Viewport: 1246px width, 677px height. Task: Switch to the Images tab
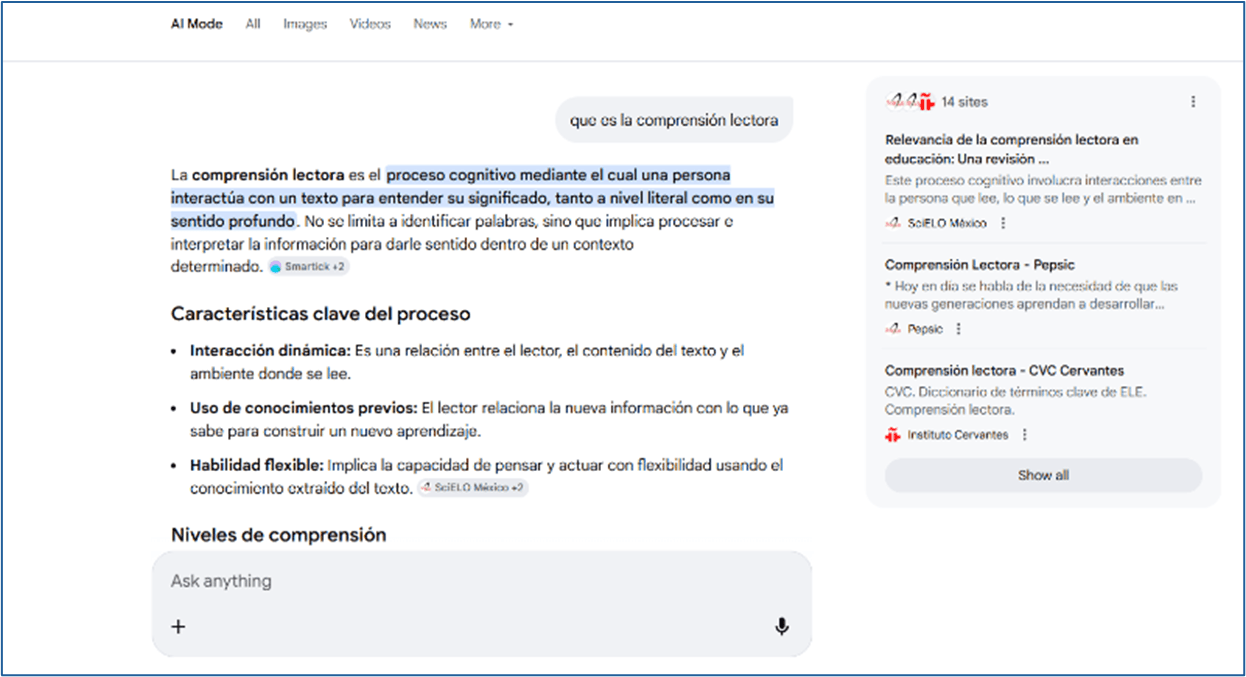305,24
